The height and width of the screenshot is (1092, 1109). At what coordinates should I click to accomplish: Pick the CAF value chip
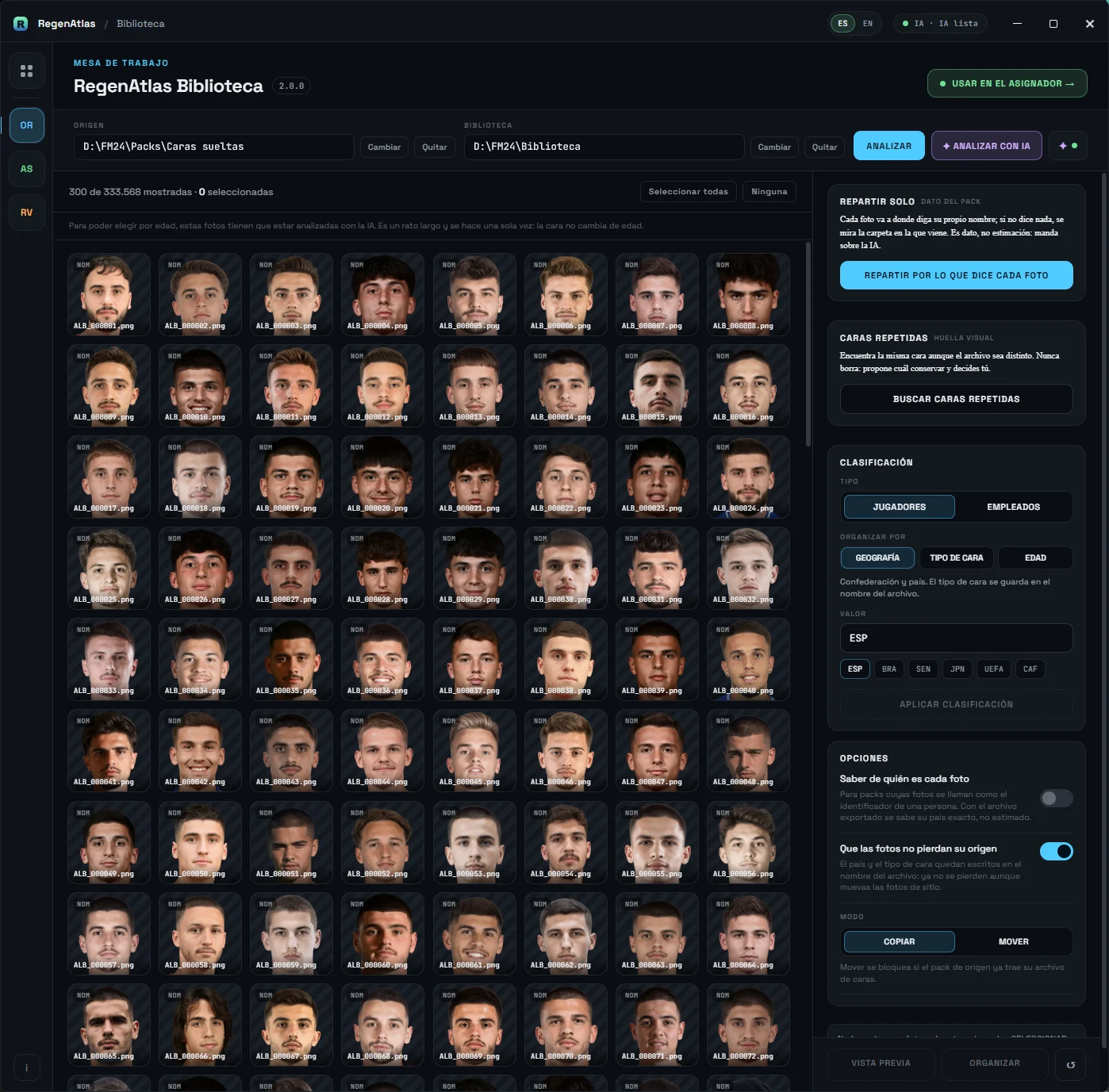click(x=1030, y=669)
